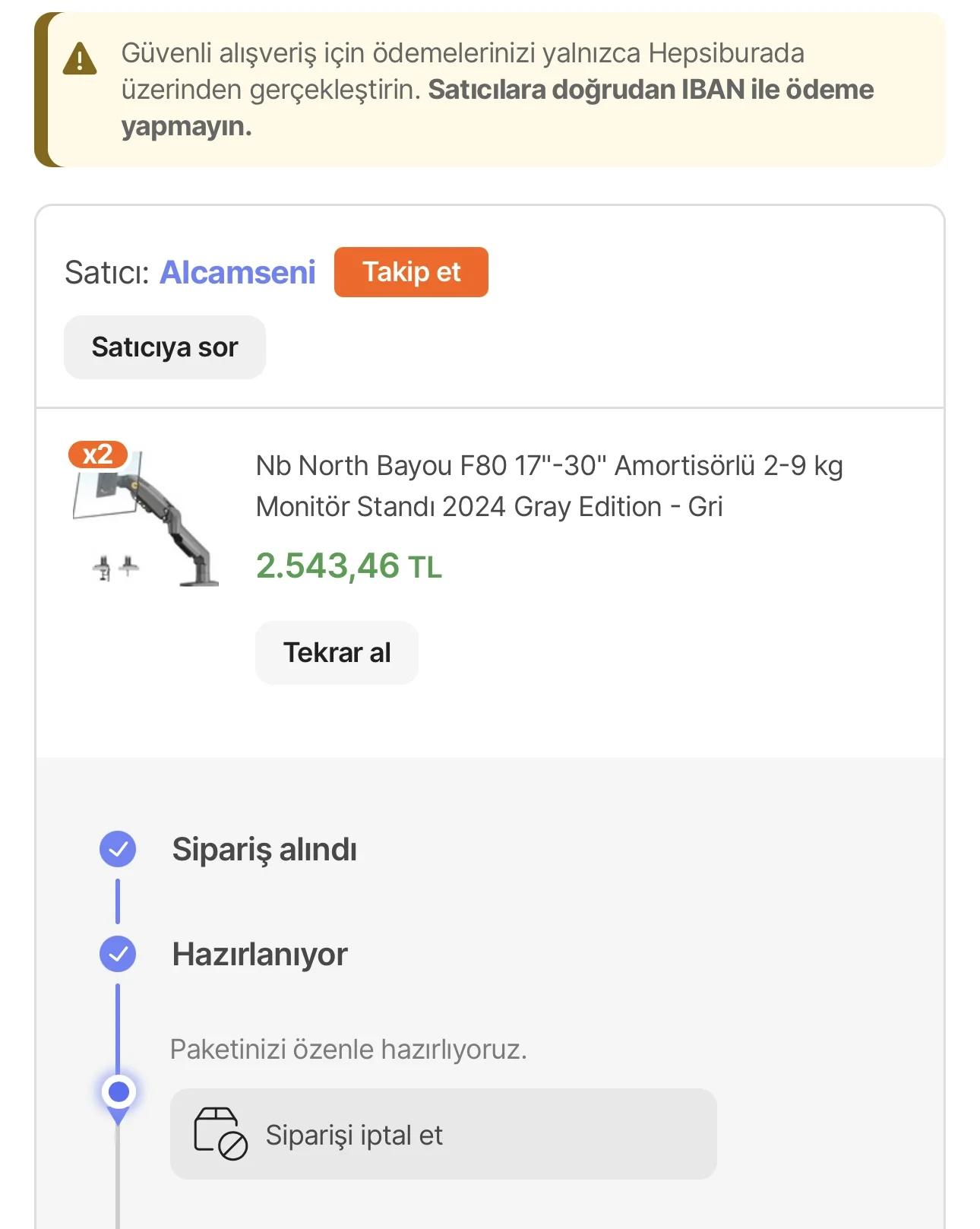The width and height of the screenshot is (980, 1229).
Task: Click the Satıcı label
Action: coord(107,272)
